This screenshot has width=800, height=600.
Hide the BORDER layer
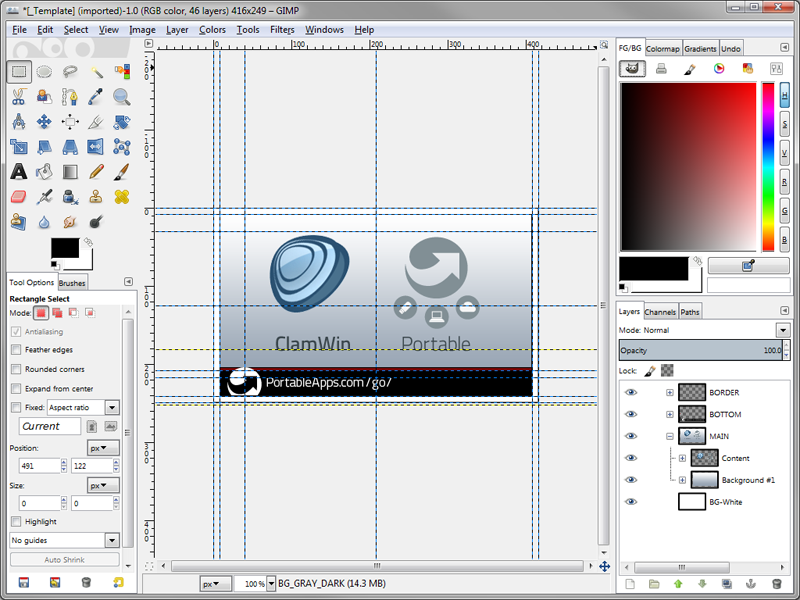(x=631, y=392)
